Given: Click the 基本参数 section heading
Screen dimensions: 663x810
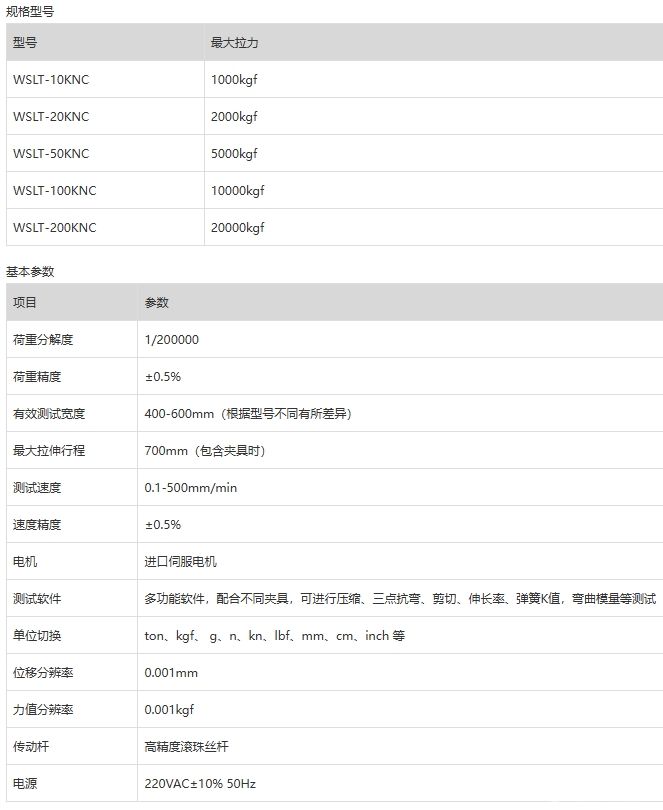Looking at the screenshot, I should [31, 271].
